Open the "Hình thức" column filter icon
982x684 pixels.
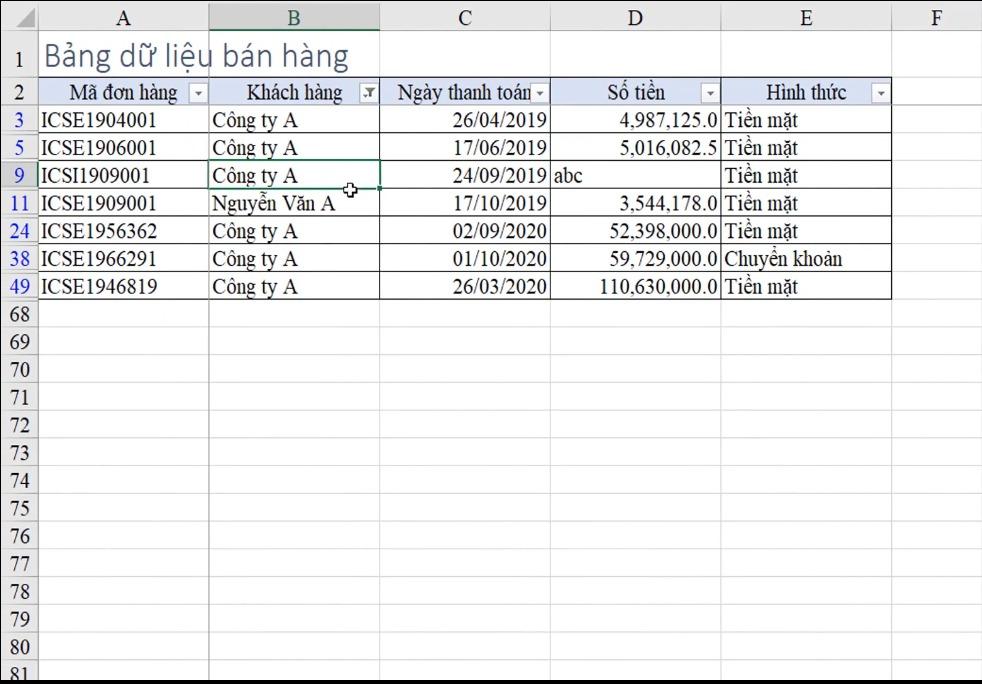pyautogui.click(x=879, y=92)
